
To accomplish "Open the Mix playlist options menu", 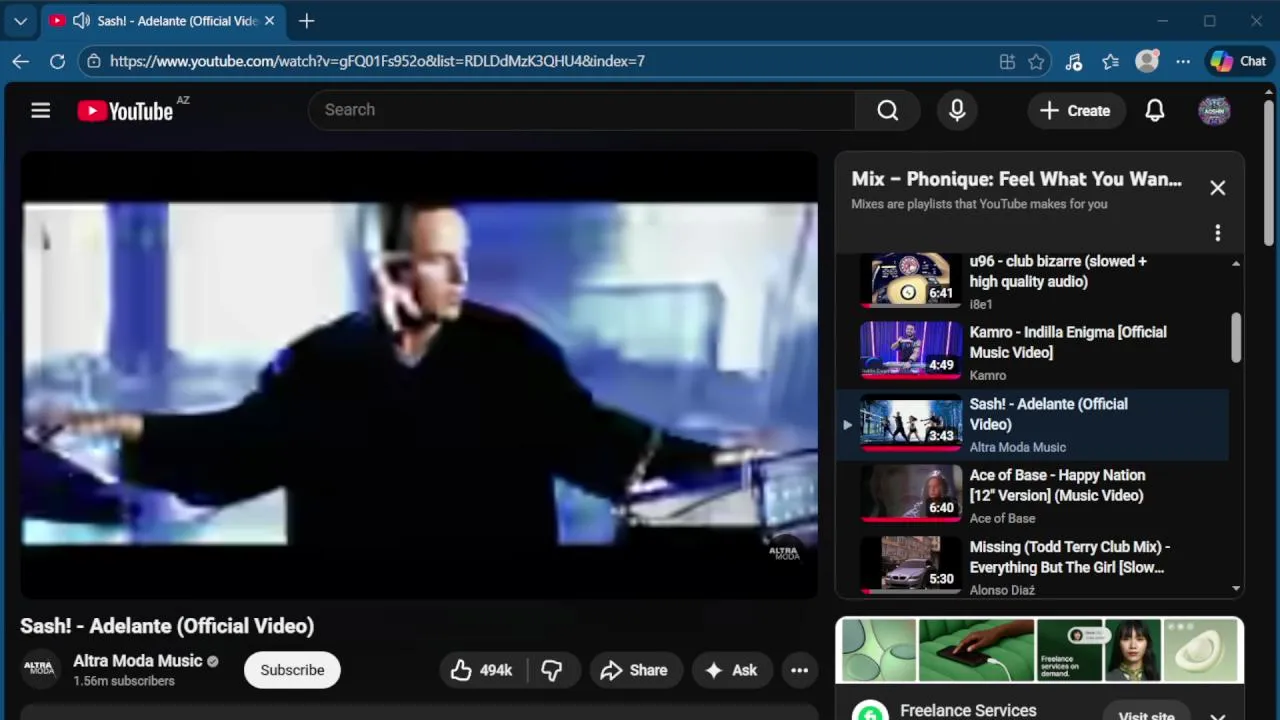I will pos(1217,233).
